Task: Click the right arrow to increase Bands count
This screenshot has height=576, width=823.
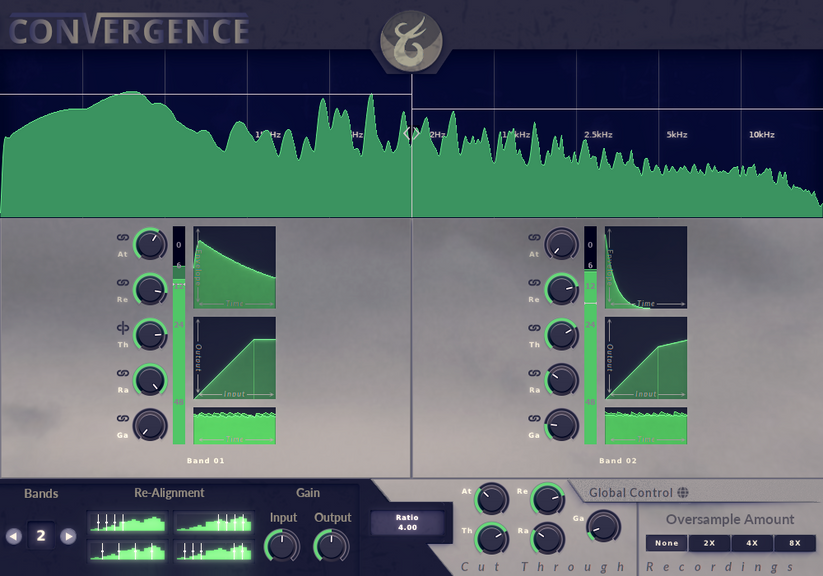Action: [x=68, y=536]
